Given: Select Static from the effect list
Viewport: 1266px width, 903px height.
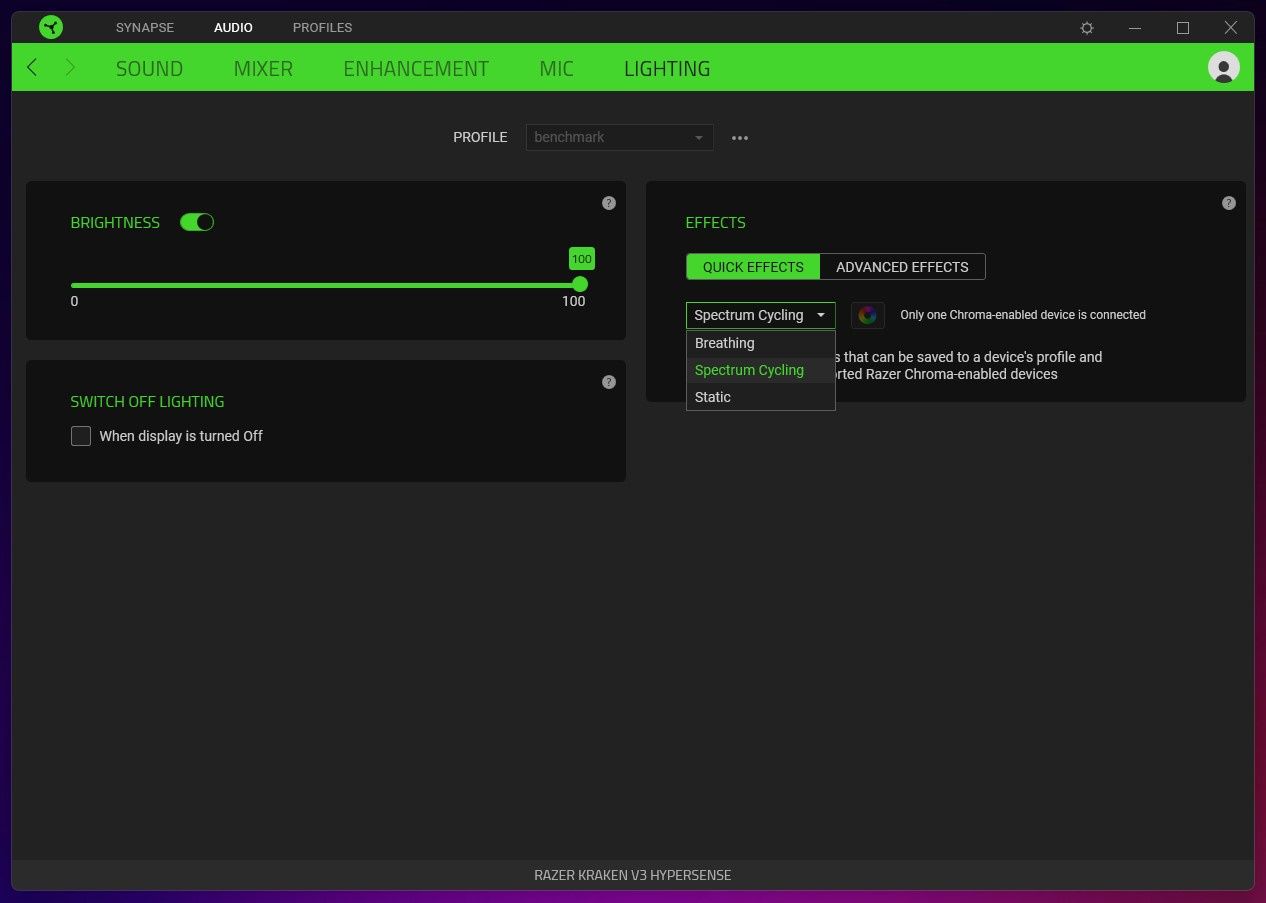Looking at the screenshot, I should tap(761, 397).
